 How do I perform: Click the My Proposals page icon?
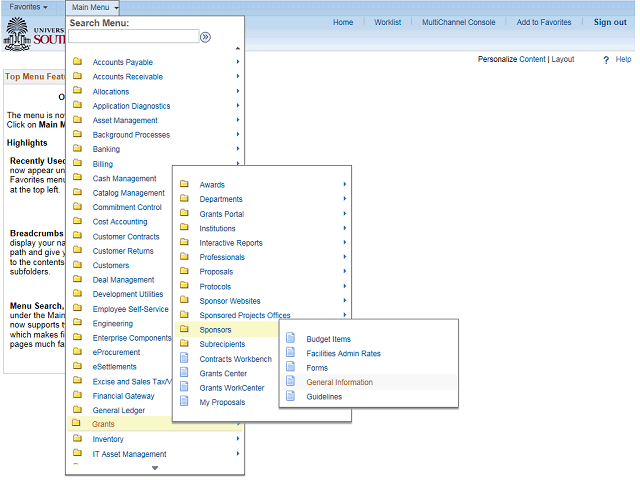[184, 401]
